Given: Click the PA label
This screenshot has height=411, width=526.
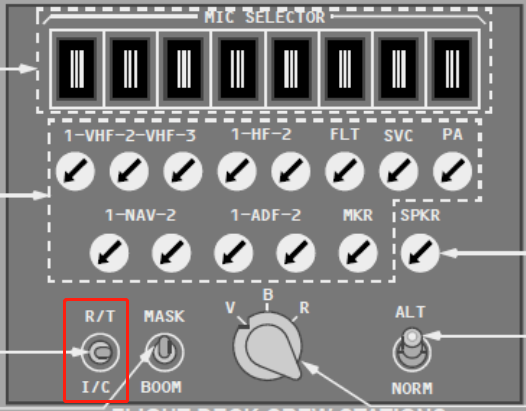Looking at the screenshot, I should 453,134.
